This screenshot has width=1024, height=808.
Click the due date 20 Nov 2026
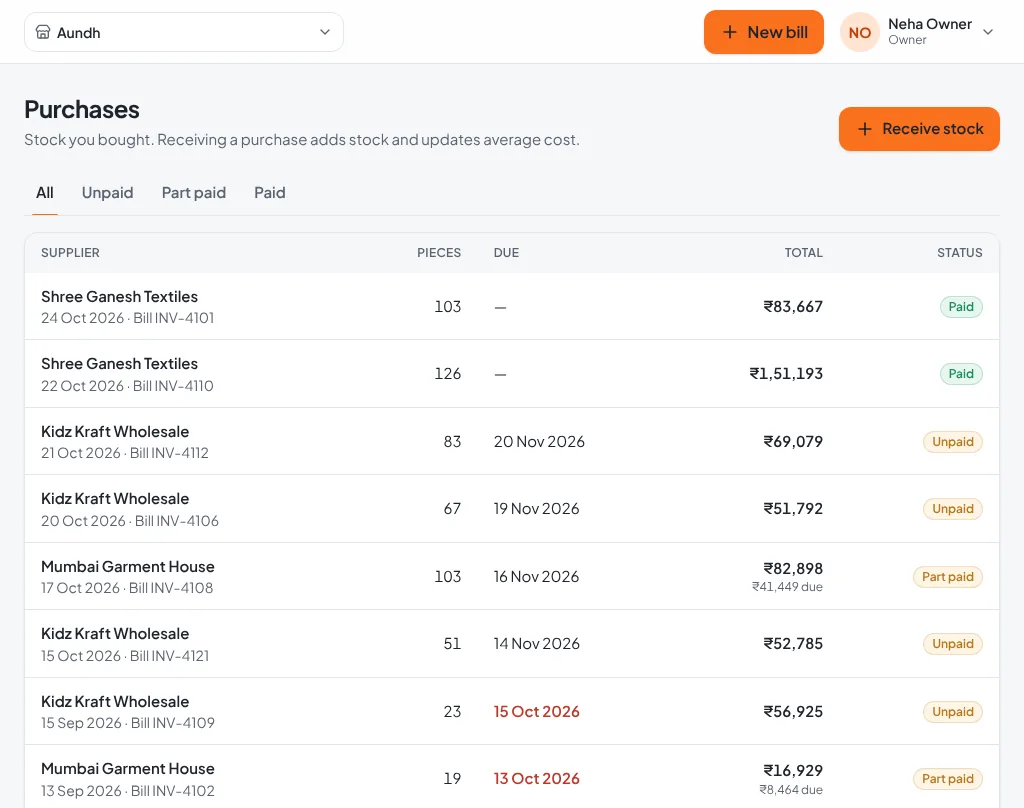(539, 442)
